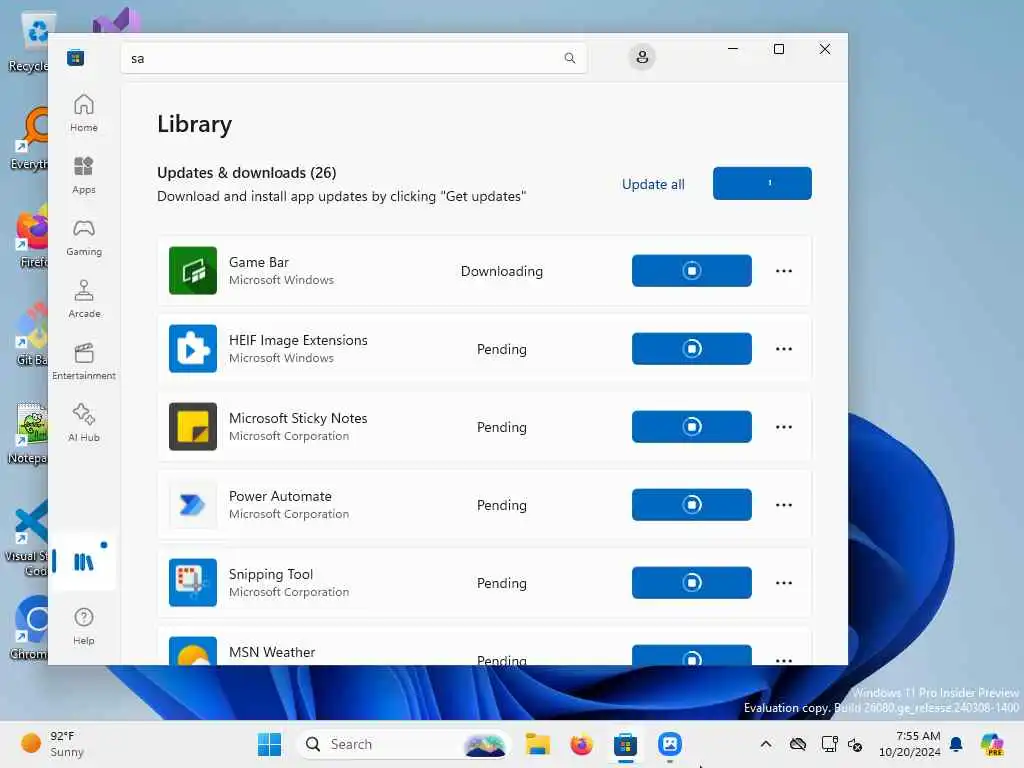Show hidden system tray icons
Viewport: 1024px width, 768px height.
[766, 744]
